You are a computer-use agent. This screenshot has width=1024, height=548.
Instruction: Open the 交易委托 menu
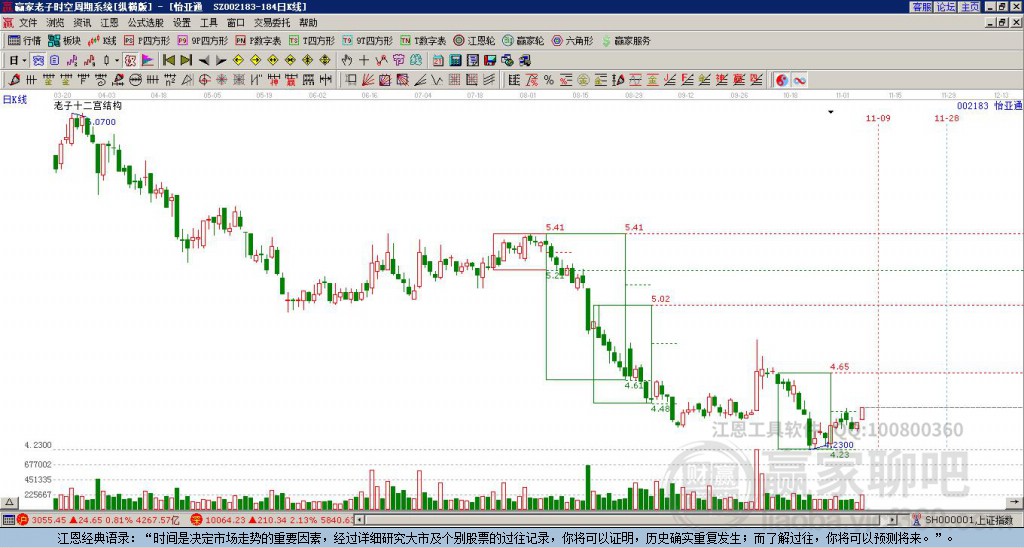point(272,23)
